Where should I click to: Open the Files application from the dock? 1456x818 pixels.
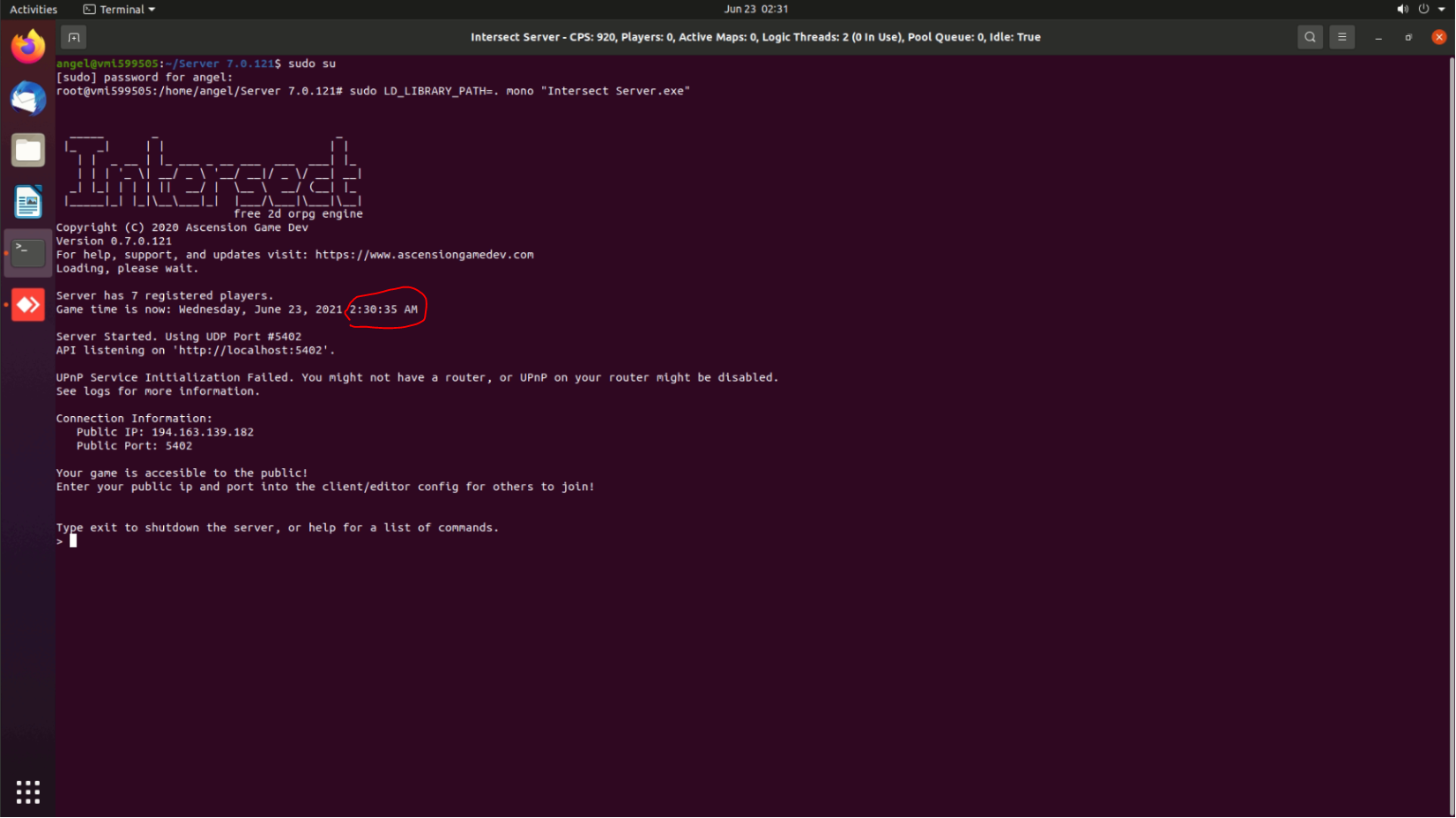pos(27,150)
